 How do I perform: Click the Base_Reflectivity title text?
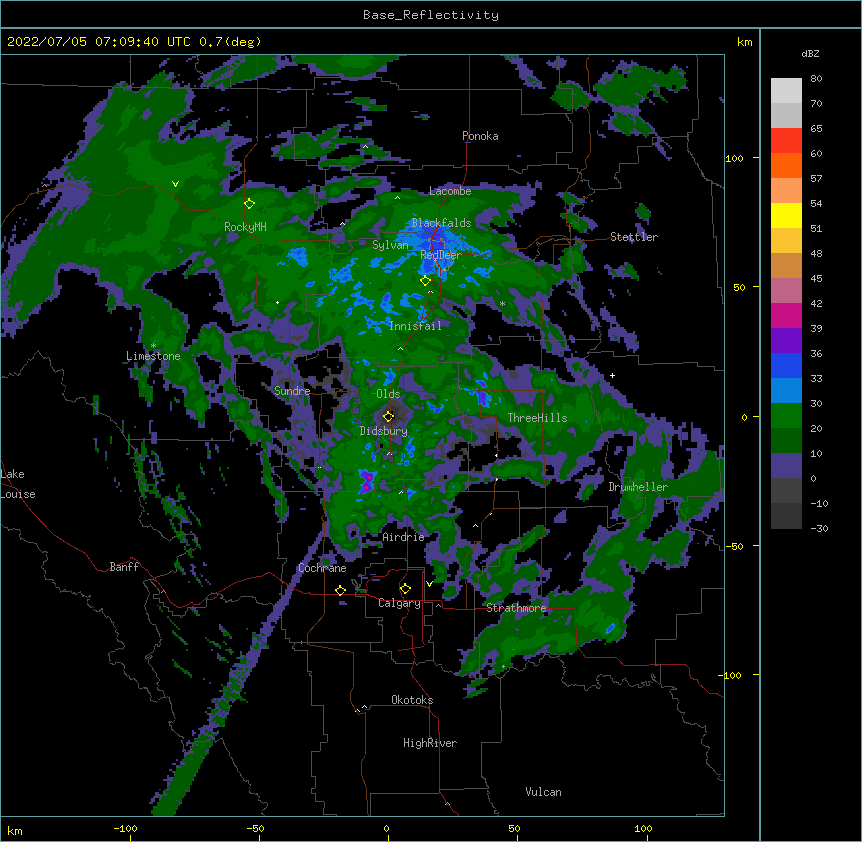[x=431, y=15]
